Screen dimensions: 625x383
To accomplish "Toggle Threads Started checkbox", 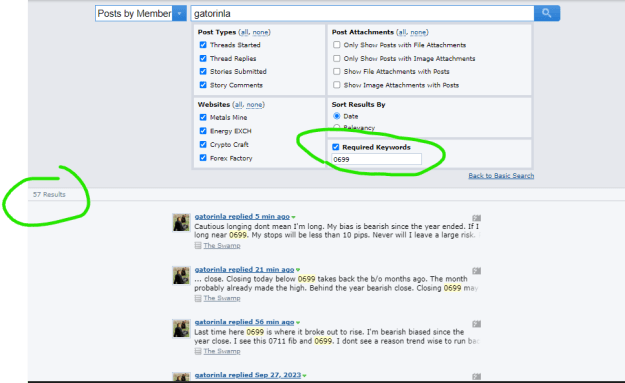I will pyautogui.click(x=203, y=45).
